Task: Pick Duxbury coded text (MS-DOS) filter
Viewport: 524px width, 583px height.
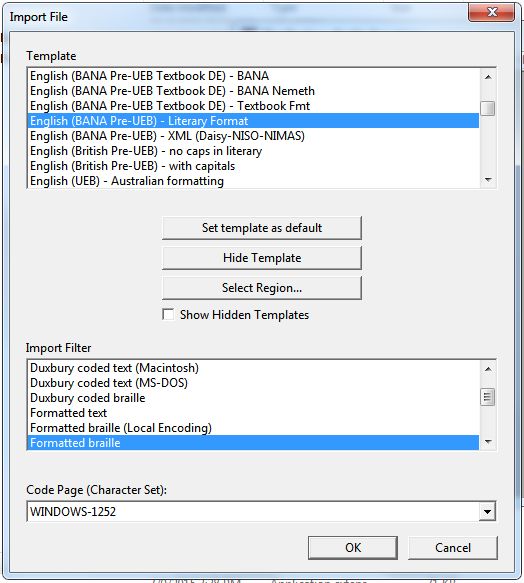Action: pos(253,383)
